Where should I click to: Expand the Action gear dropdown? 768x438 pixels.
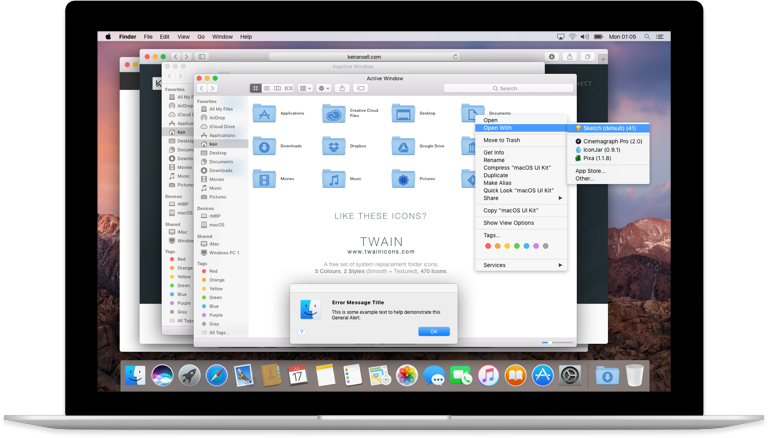324,88
